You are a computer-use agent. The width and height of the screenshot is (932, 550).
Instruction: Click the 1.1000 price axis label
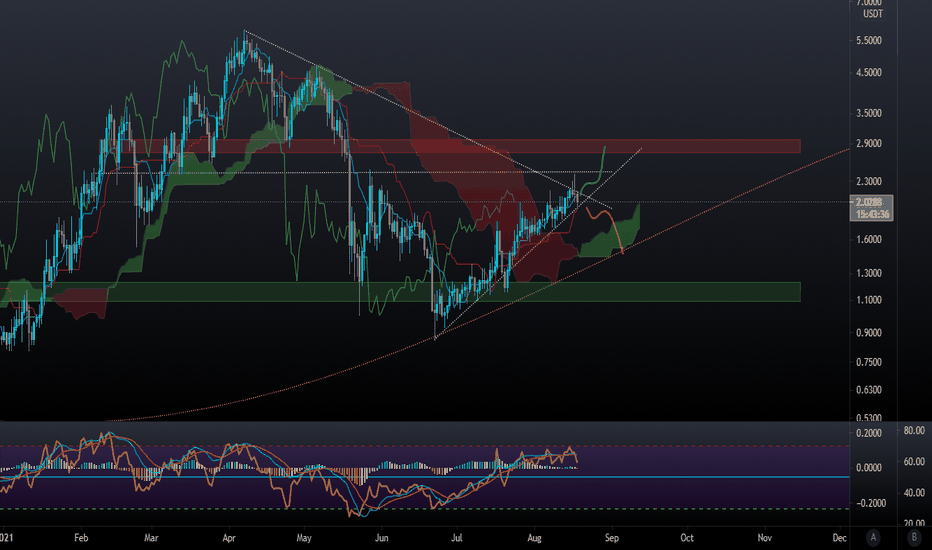coord(868,300)
